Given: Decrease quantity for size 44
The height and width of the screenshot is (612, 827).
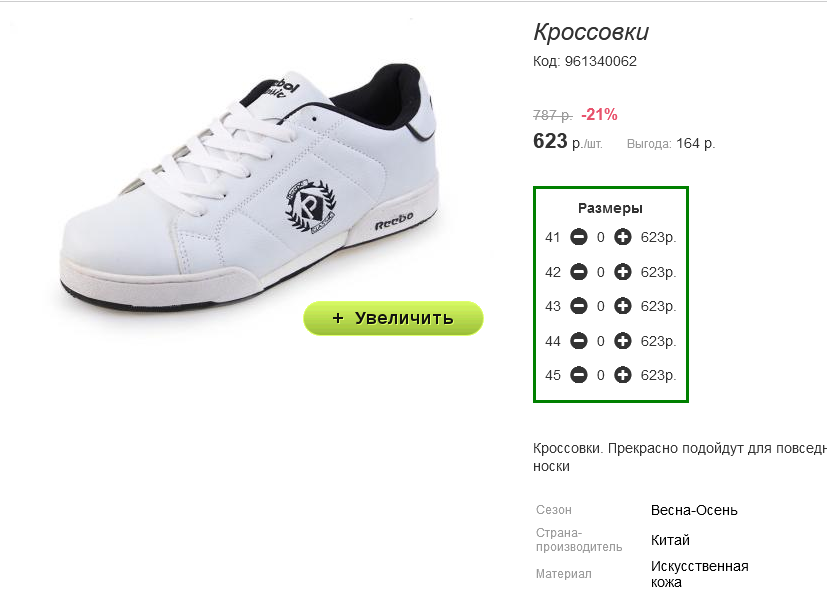Looking at the screenshot, I should [x=579, y=341].
